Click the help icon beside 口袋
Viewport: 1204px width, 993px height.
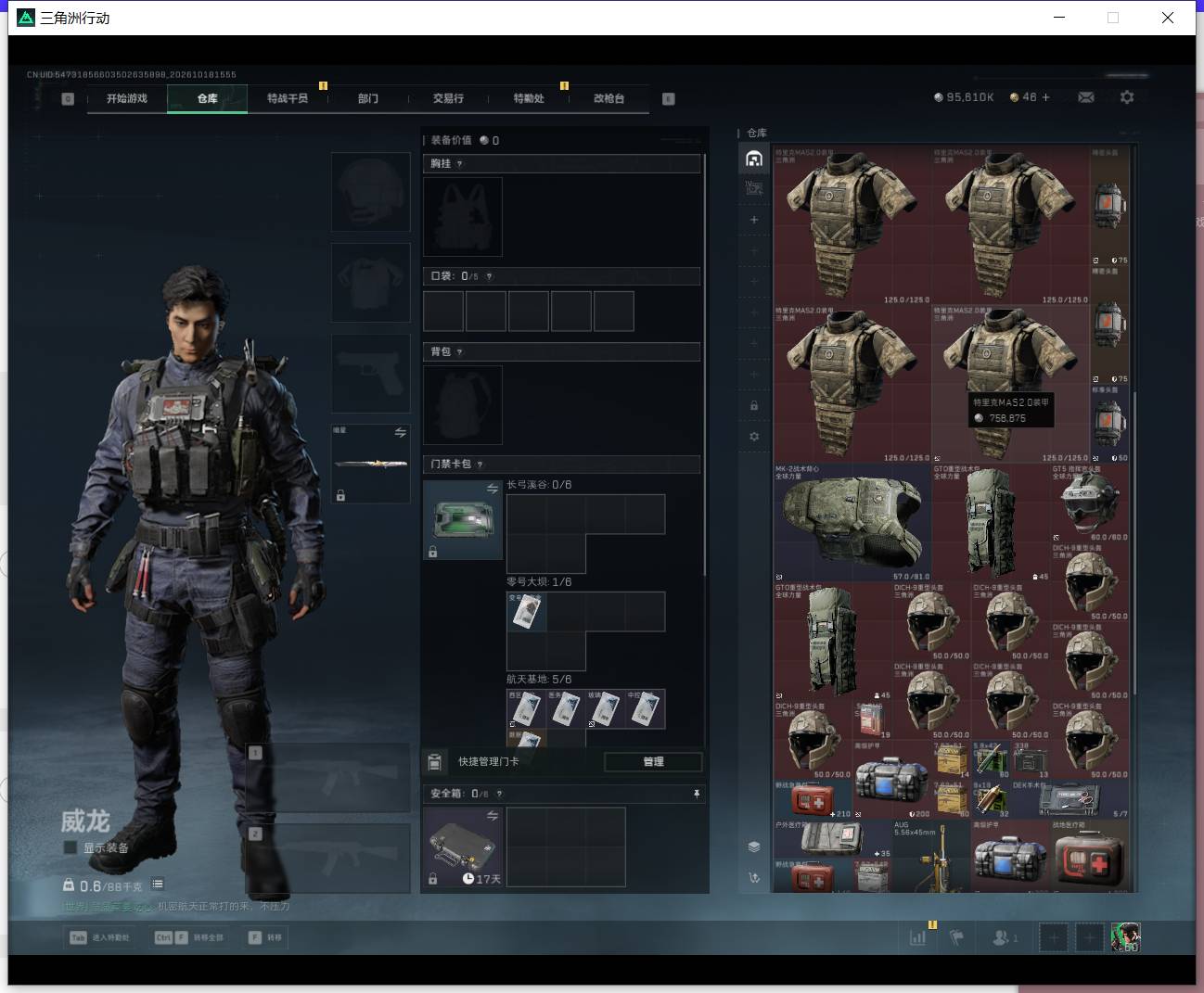489,276
